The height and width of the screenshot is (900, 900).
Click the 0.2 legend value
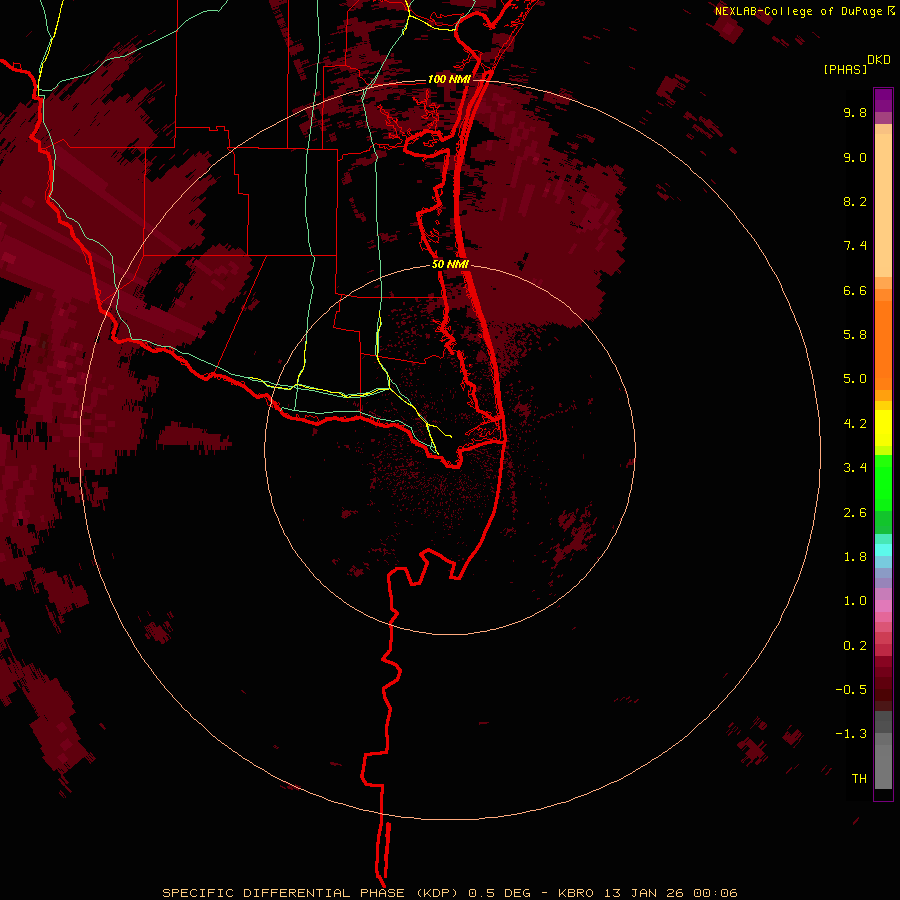(x=855, y=646)
